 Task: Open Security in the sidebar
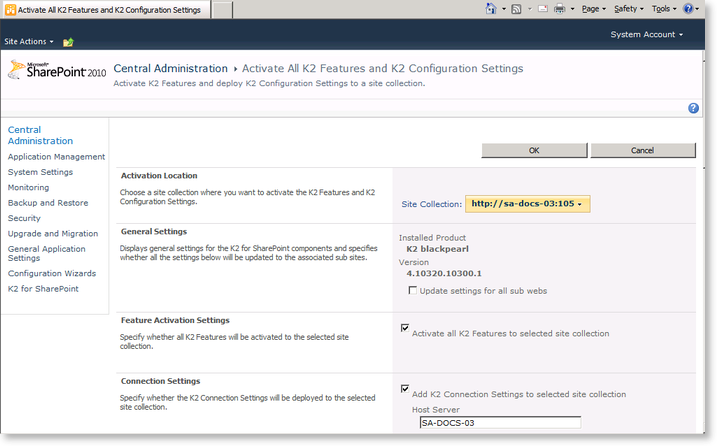tap(24, 218)
